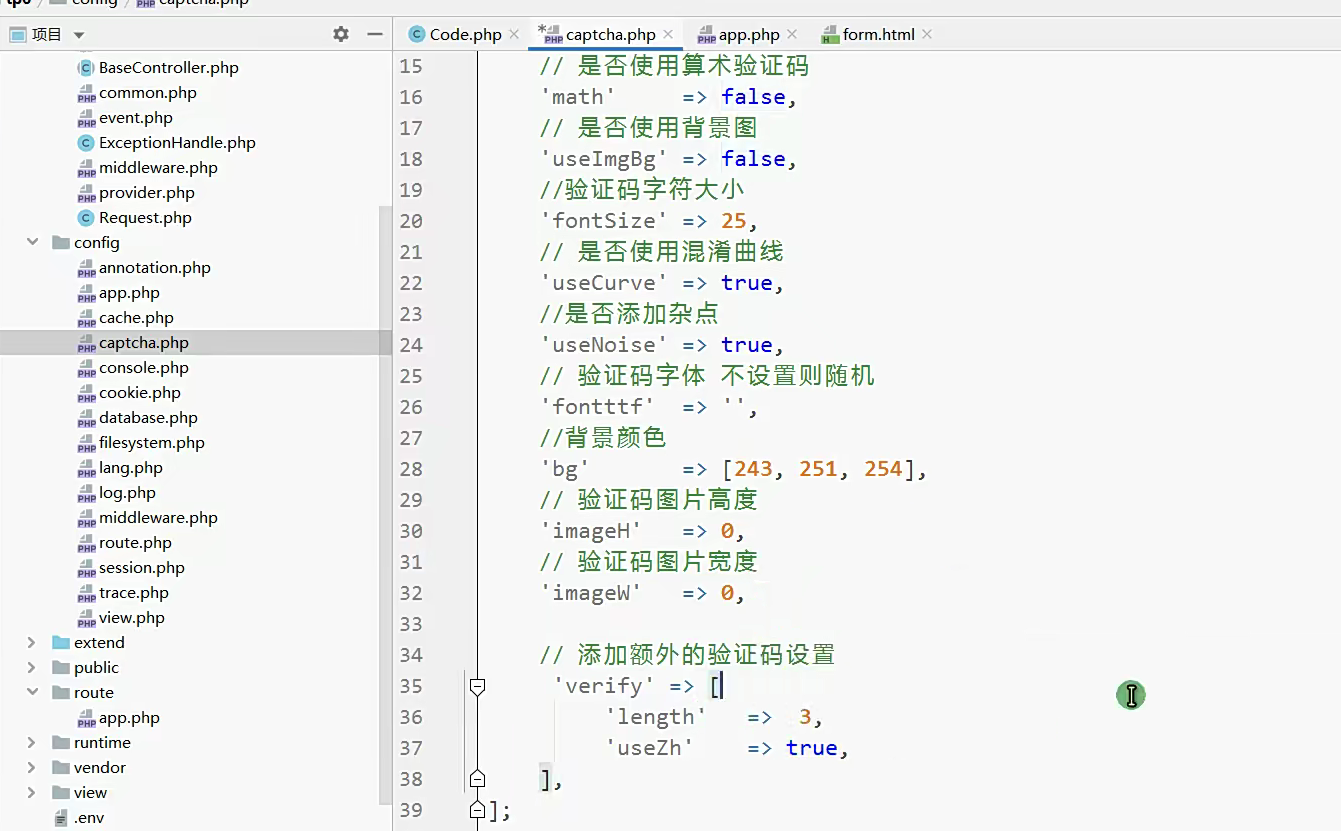This screenshot has width=1341, height=831.
Task: Click the HTML icon on the form.html tab
Action: click(831, 33)
